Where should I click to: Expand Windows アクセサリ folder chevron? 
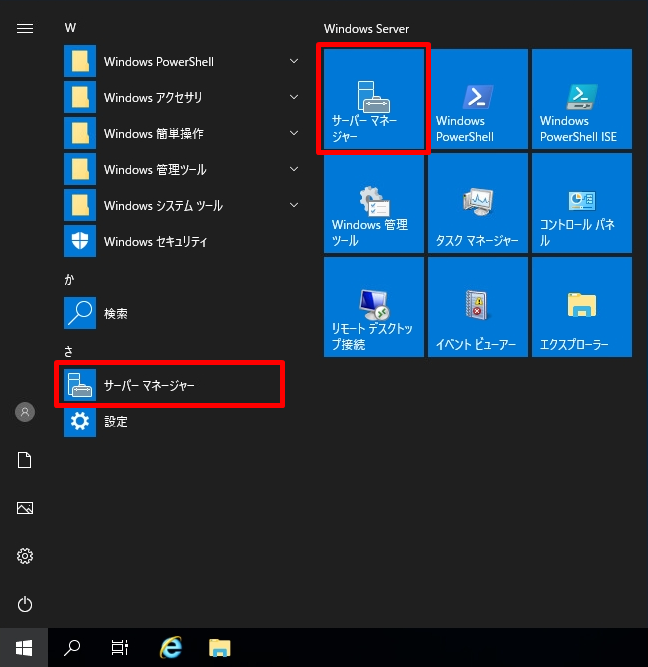(294, 97)
